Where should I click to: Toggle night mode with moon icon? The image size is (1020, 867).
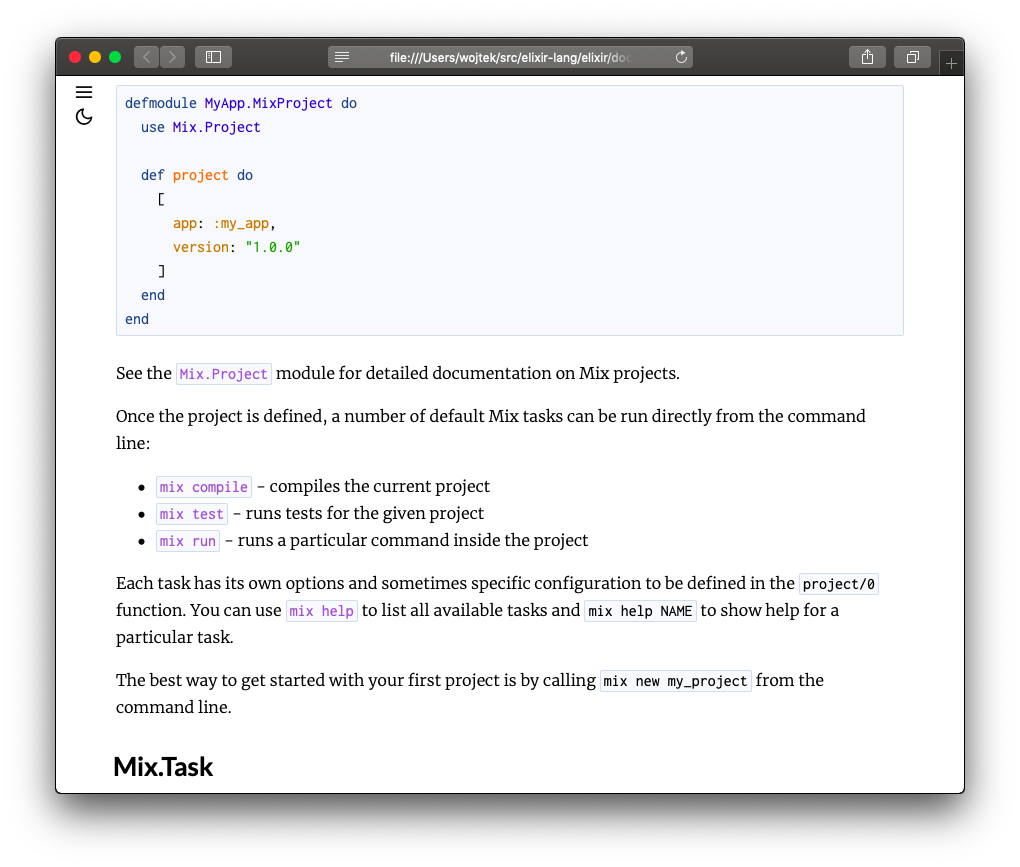[84, 117]
